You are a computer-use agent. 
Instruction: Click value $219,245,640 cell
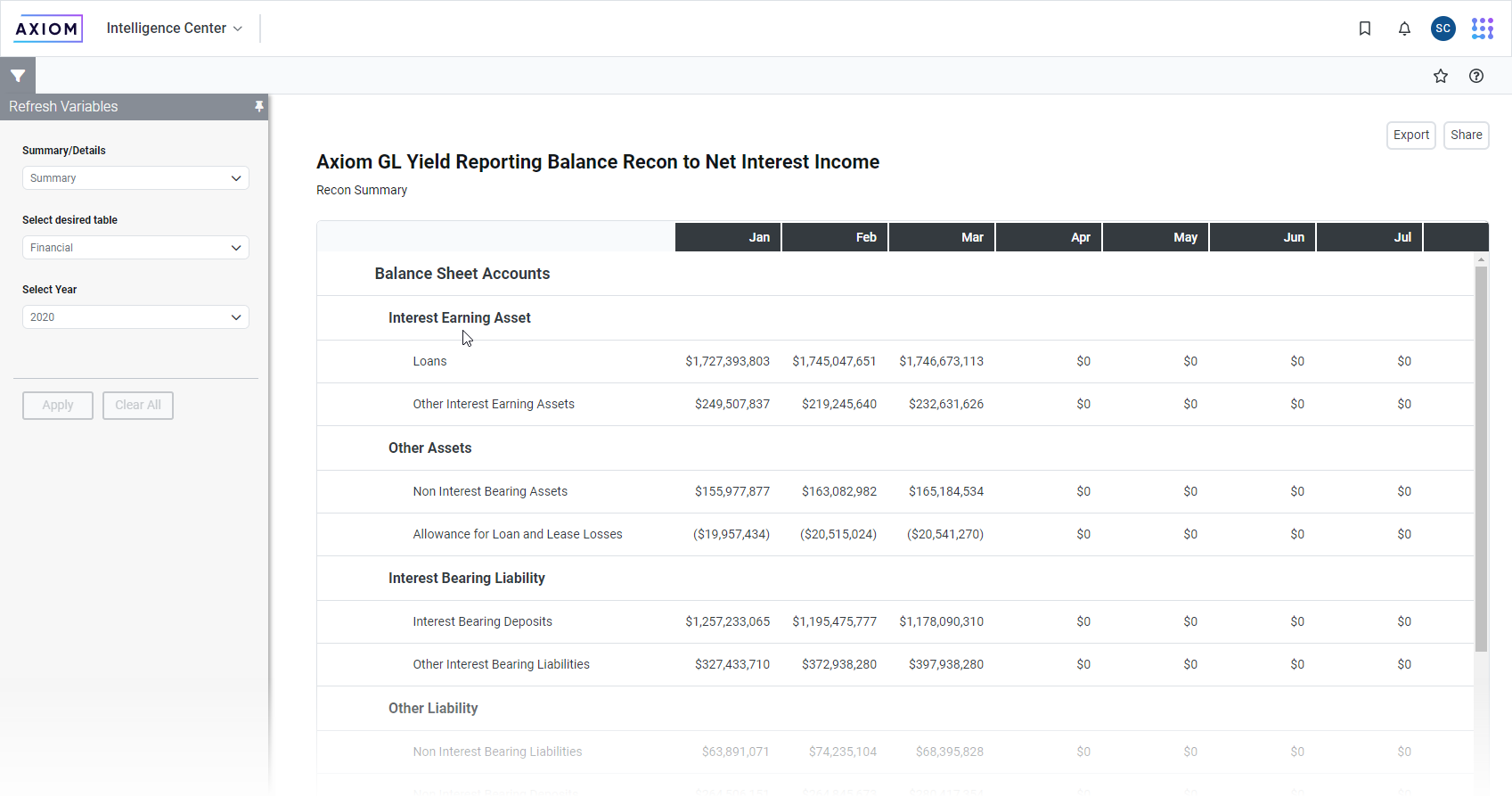[839, 404]
